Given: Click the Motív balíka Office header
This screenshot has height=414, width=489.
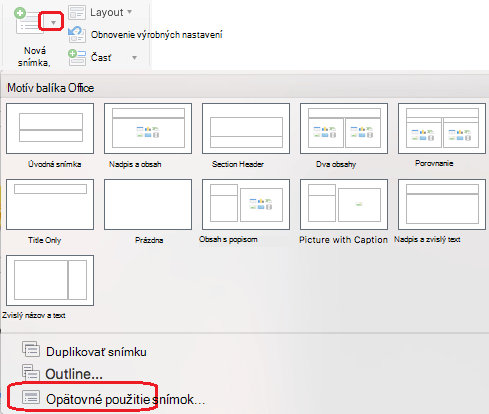Looking at the screenshot, I should 51,88.
